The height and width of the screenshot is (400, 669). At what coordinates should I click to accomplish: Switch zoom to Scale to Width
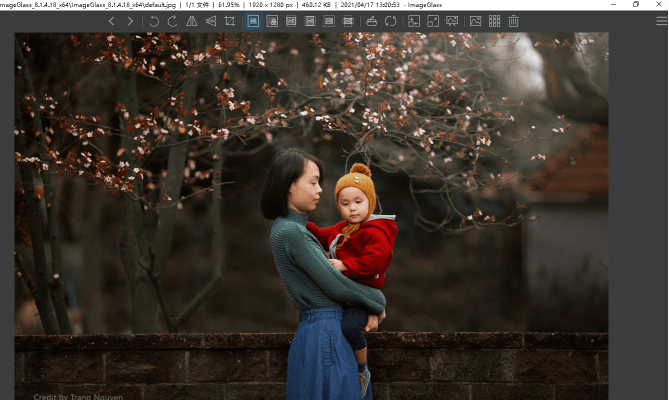click(x=291, y=21)
